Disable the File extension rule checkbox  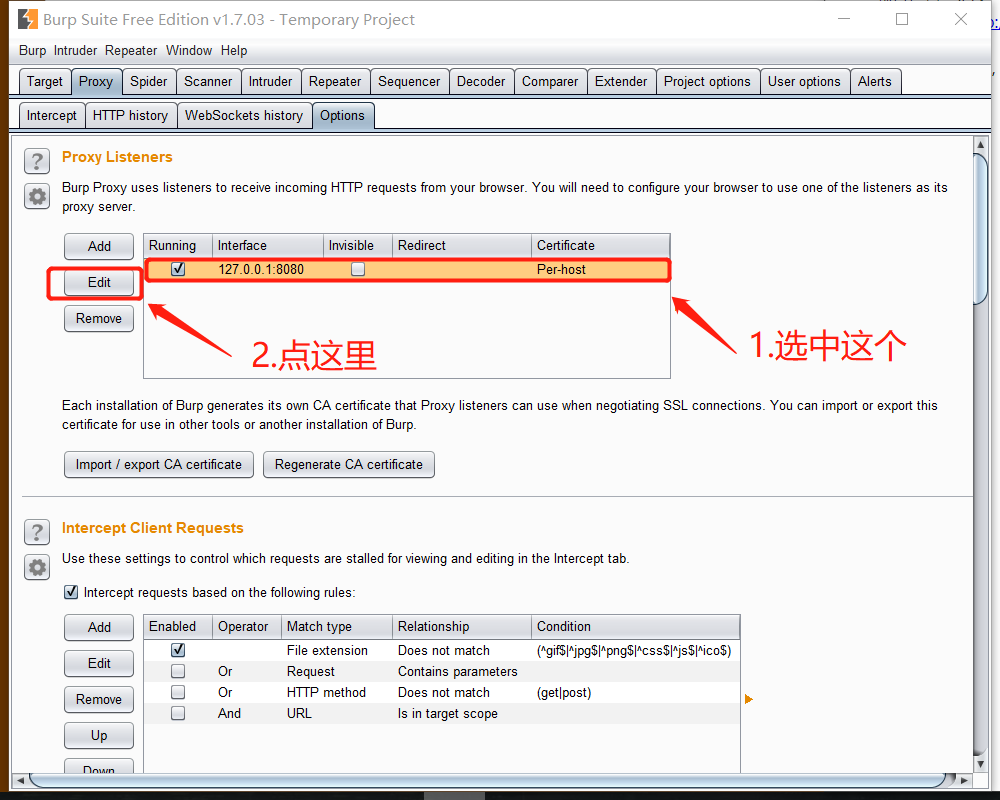178,650
